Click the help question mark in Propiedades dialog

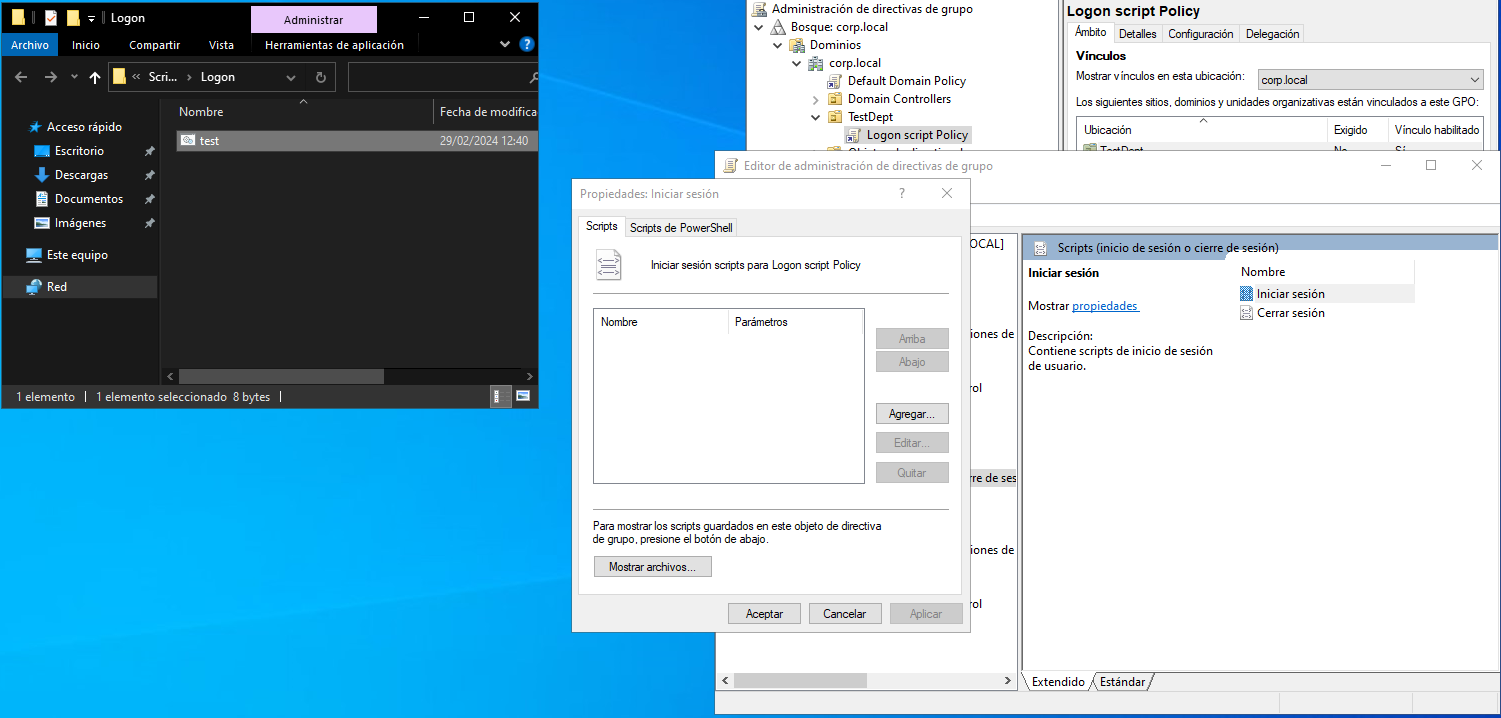(902, 193)
